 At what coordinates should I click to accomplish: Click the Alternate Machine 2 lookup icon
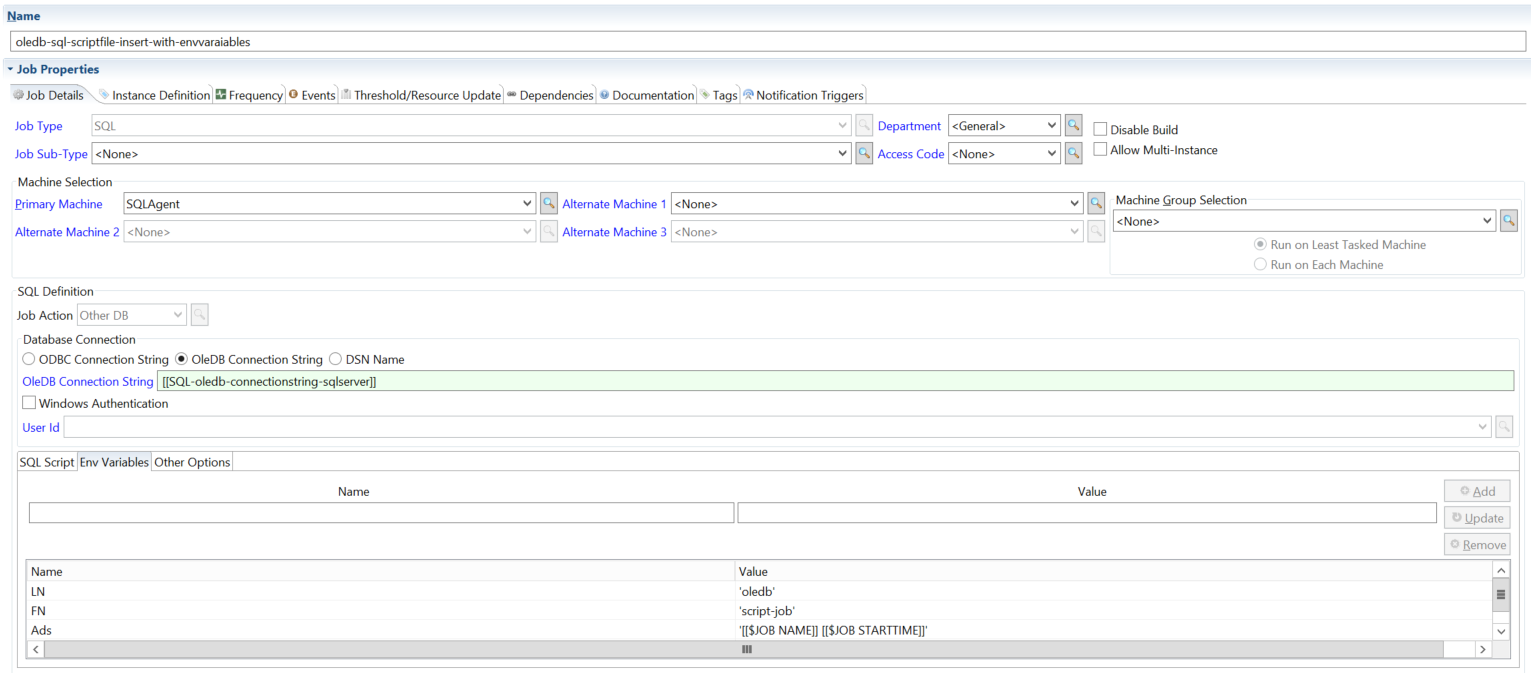[x=549, y=232]
